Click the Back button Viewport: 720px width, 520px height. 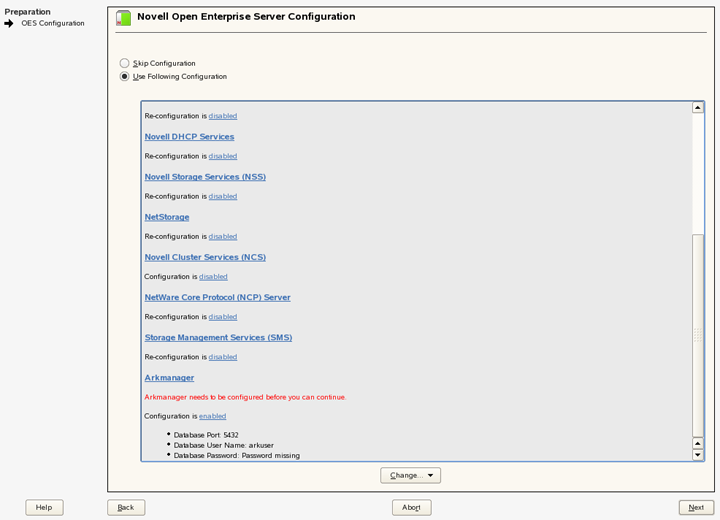[x=126, y=508]
